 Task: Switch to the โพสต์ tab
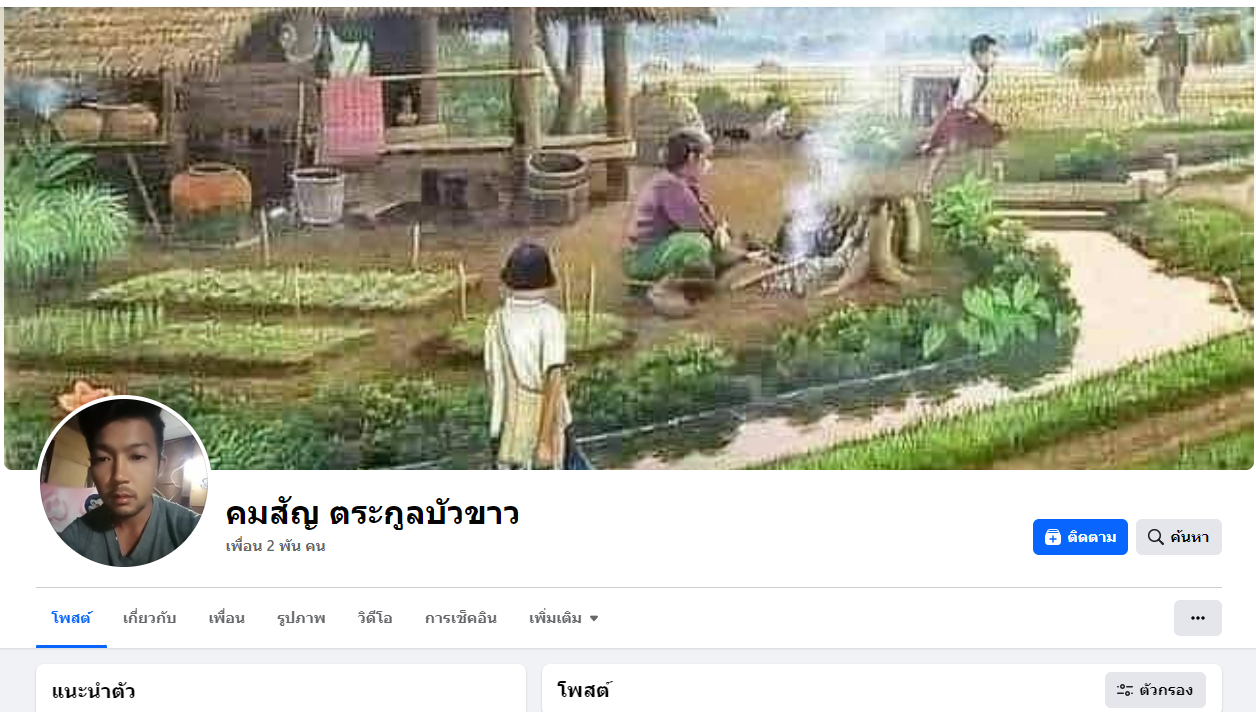71,618
